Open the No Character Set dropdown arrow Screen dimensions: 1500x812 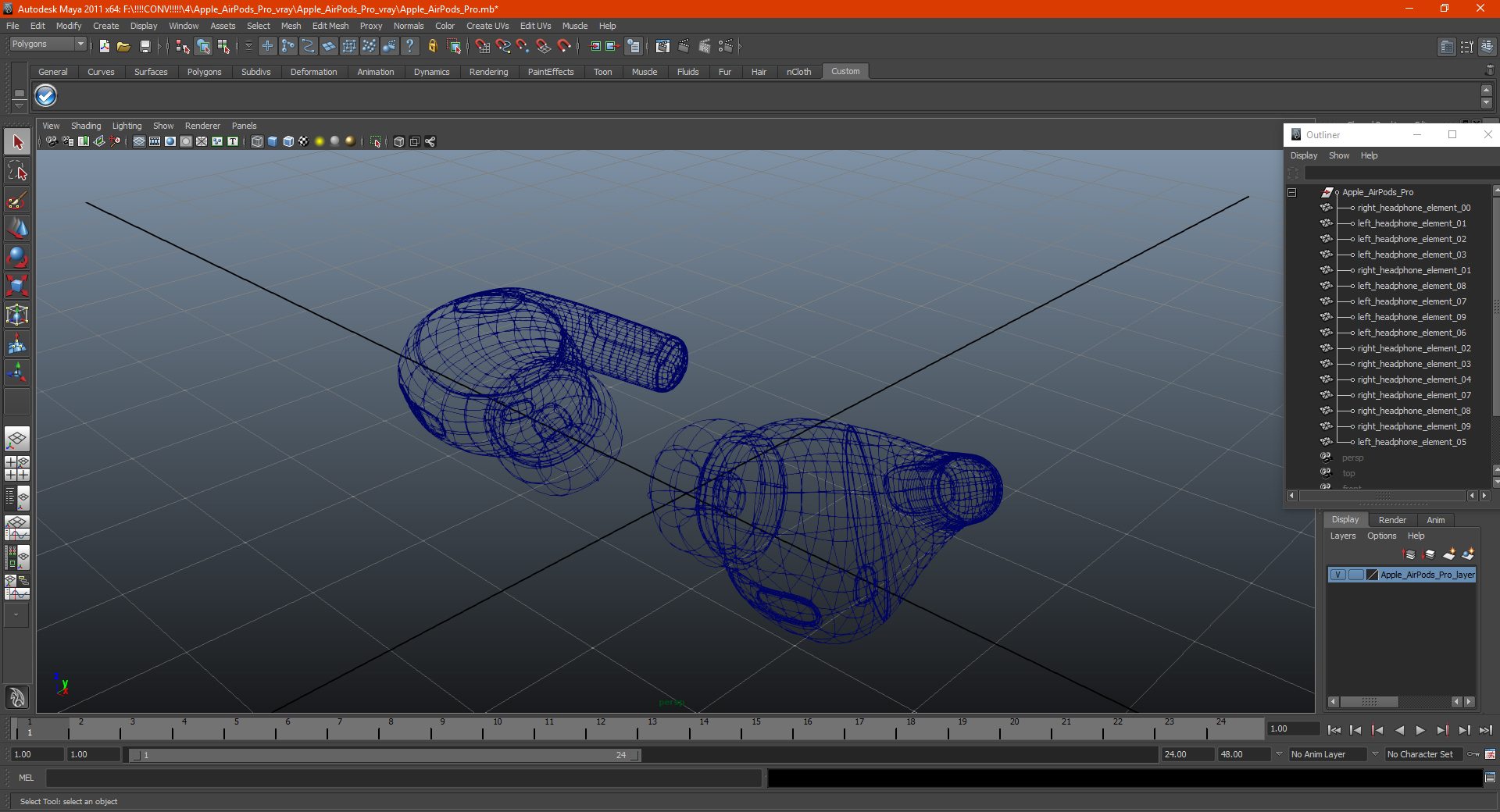point(1375,754)
